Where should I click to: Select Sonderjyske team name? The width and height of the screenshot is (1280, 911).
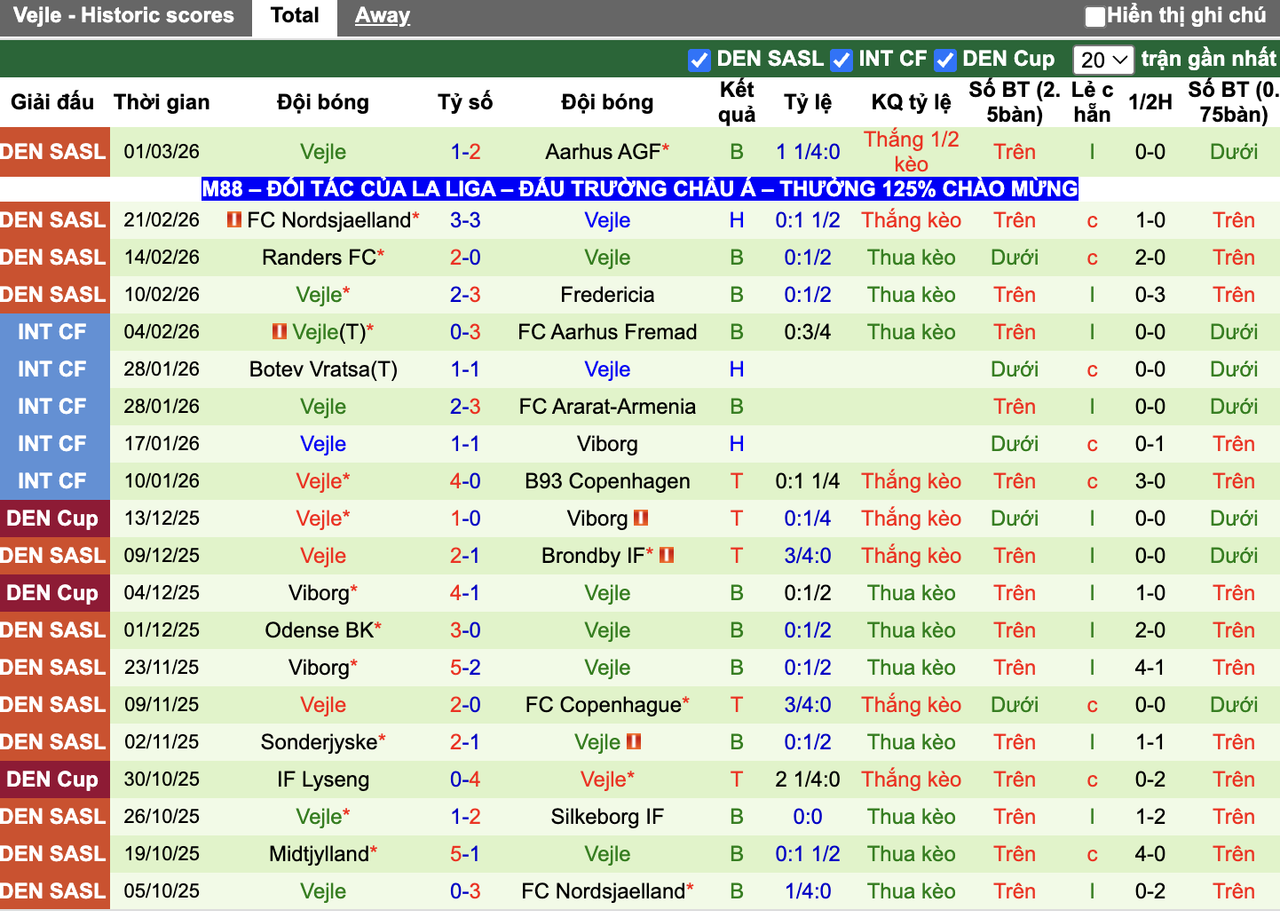tap(319, 742)
